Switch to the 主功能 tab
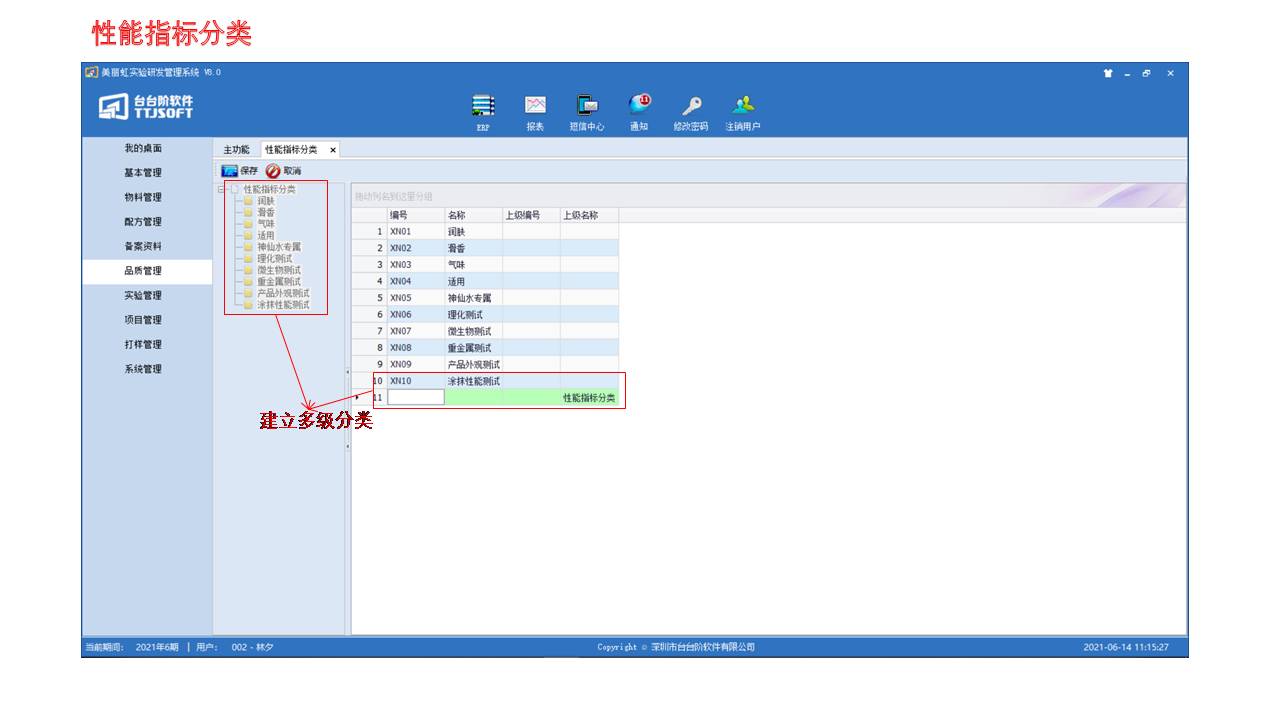1280x720 pixels. (x=236, y=149)
